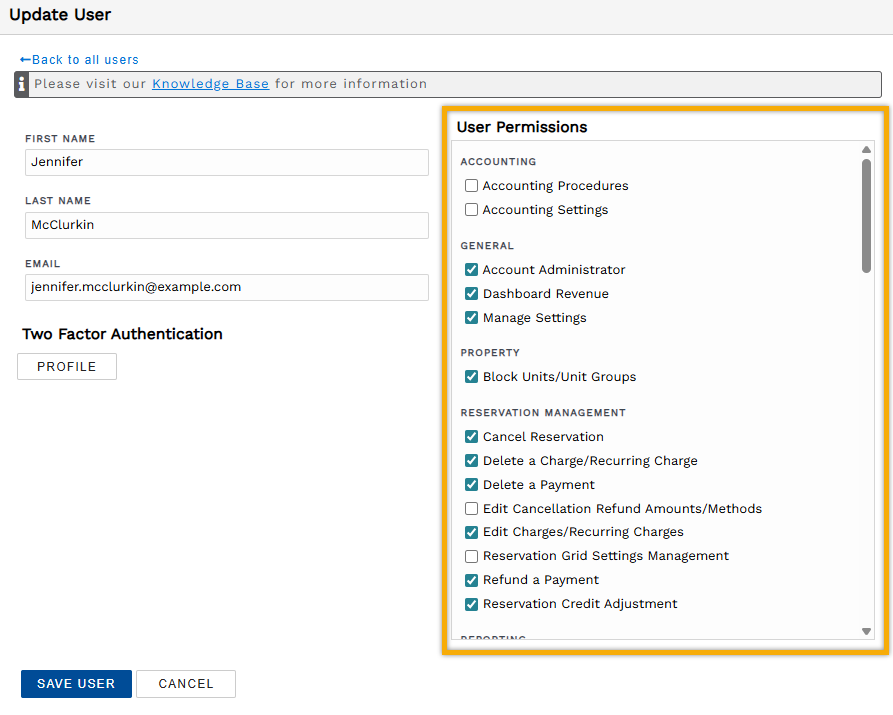893x715 pixels.
Task: Click the Last Name field
Action: pyautogui.click(x=227, y=225)
